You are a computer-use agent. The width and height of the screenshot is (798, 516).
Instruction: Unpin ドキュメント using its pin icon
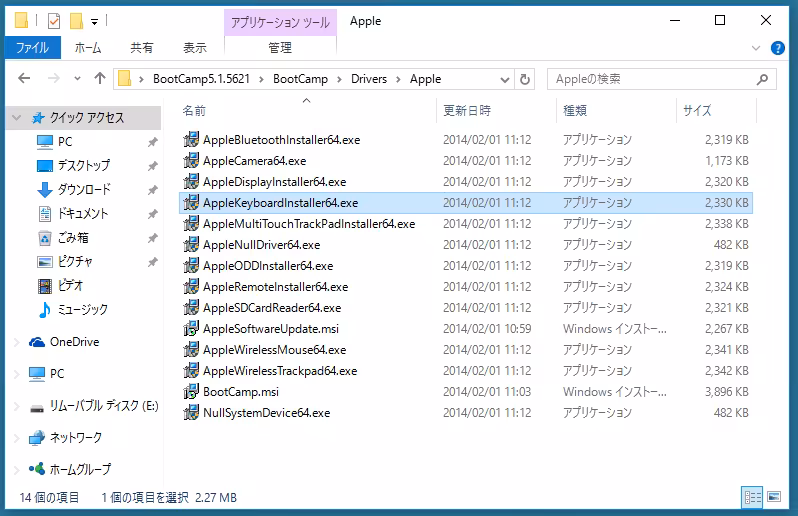[153, 214]
